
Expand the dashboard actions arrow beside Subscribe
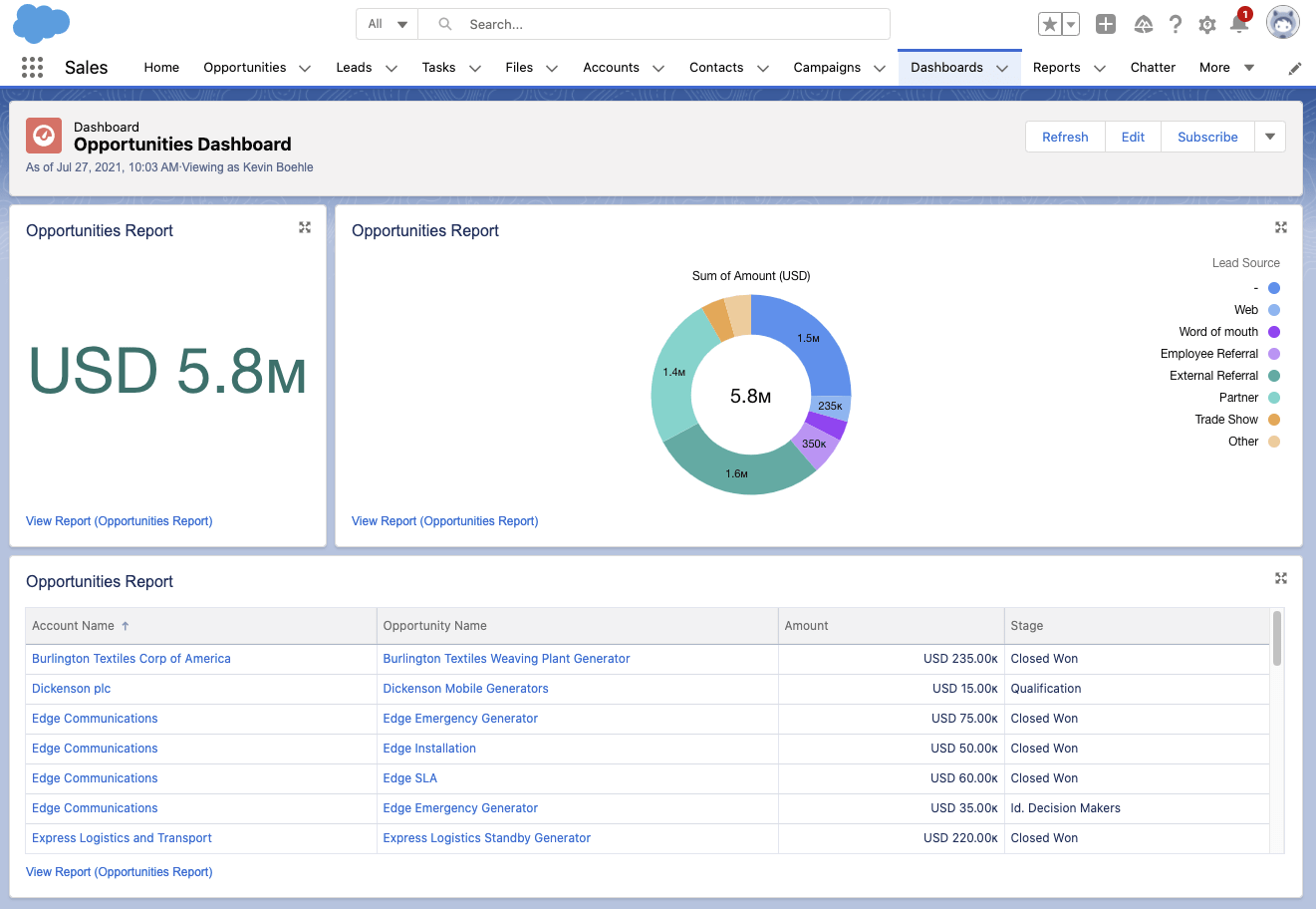click(x=1269, y=137)
